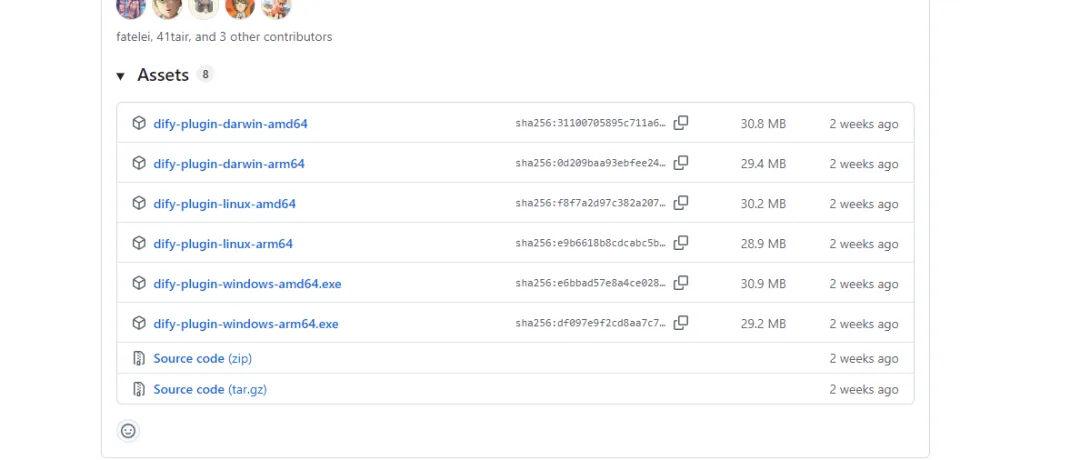Click the 29.2 MB file size

[763, 324]
